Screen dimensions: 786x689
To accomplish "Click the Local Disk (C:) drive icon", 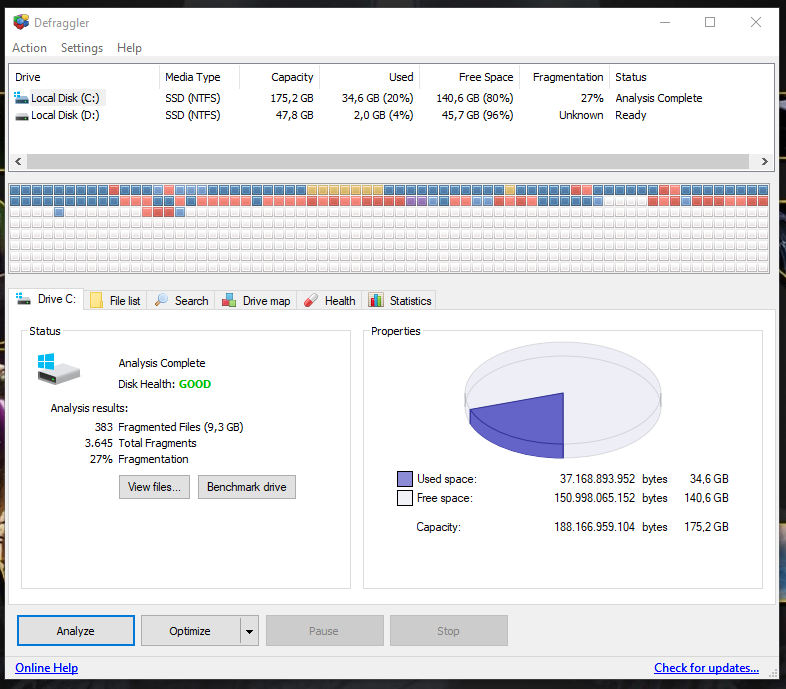I will point(21,97).
